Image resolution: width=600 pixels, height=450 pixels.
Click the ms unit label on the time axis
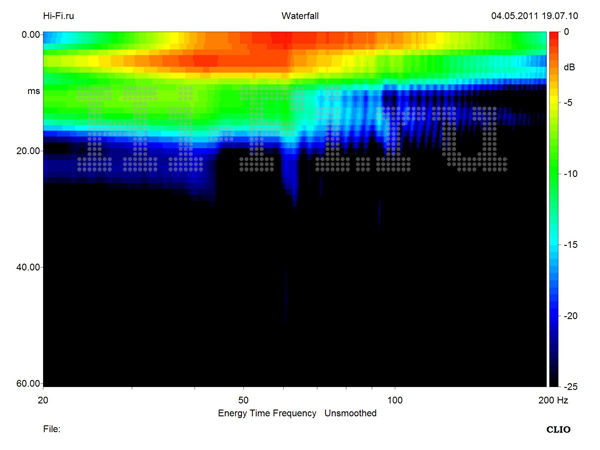click(31, 91)
